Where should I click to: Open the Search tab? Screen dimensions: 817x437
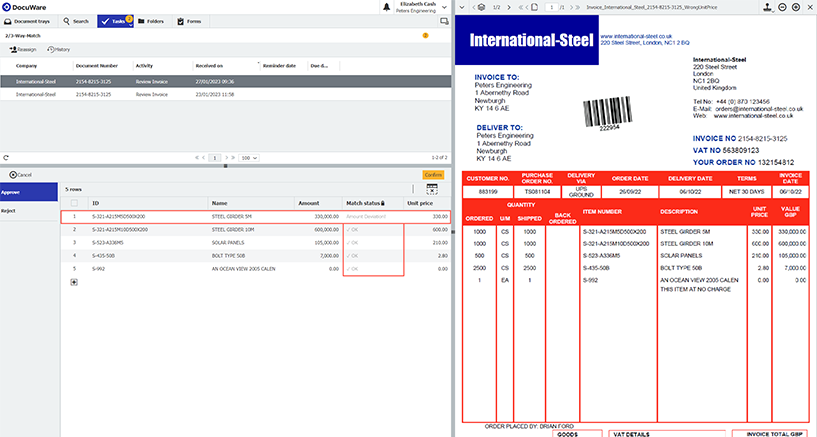76,21
